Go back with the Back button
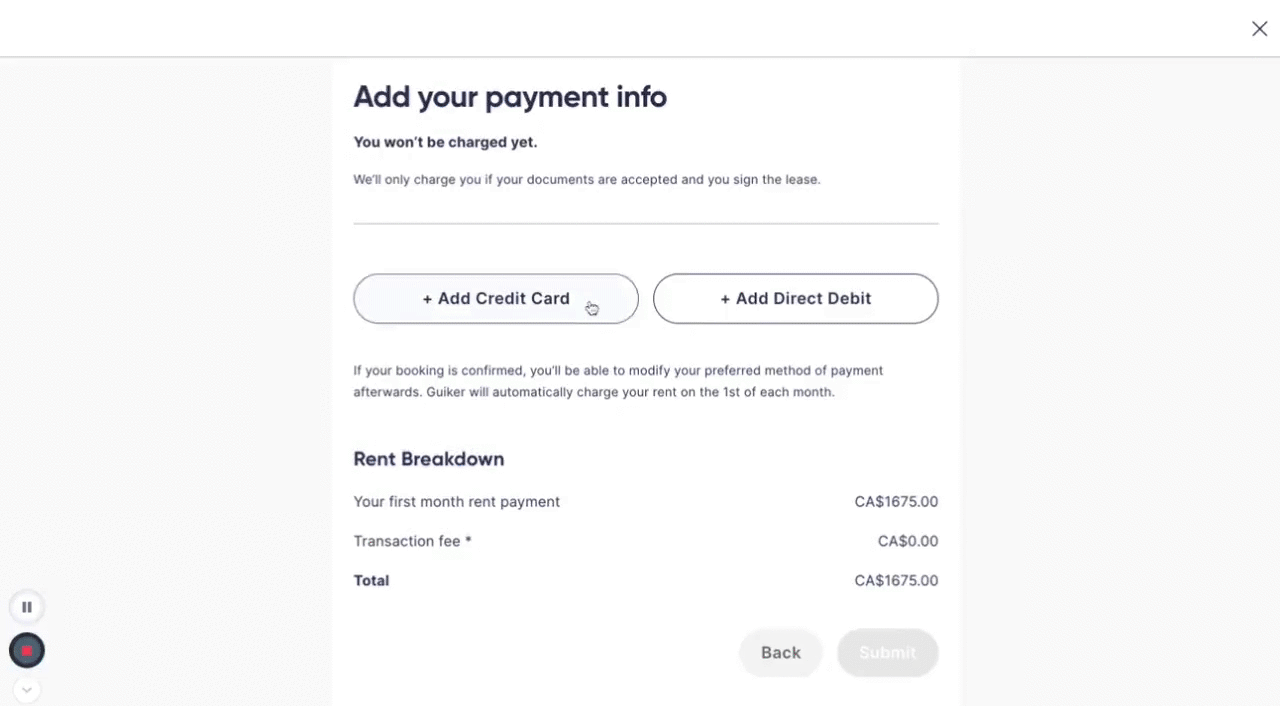 pos(780,653)
